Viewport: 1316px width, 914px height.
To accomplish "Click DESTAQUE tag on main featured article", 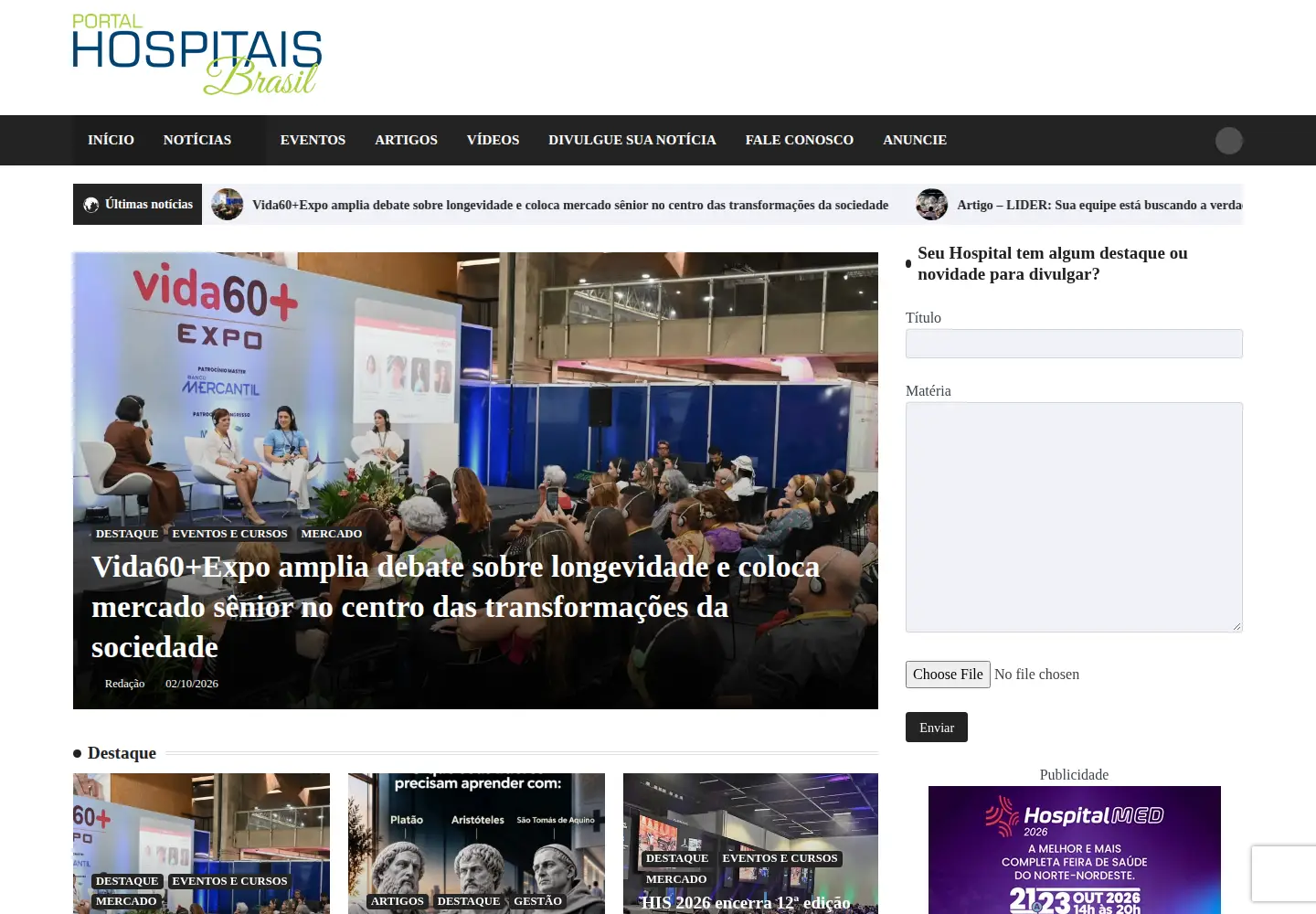I will point(127,534).
